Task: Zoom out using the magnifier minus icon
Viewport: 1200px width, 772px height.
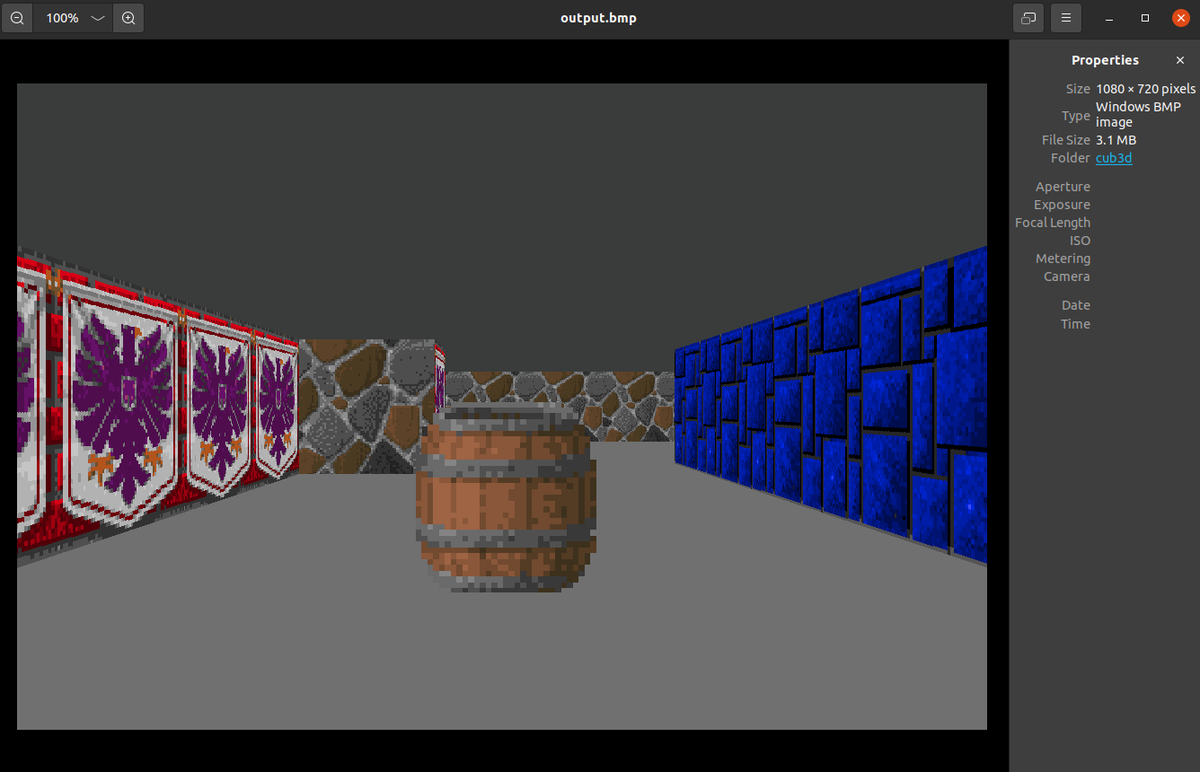Action: tap(17, 18)
